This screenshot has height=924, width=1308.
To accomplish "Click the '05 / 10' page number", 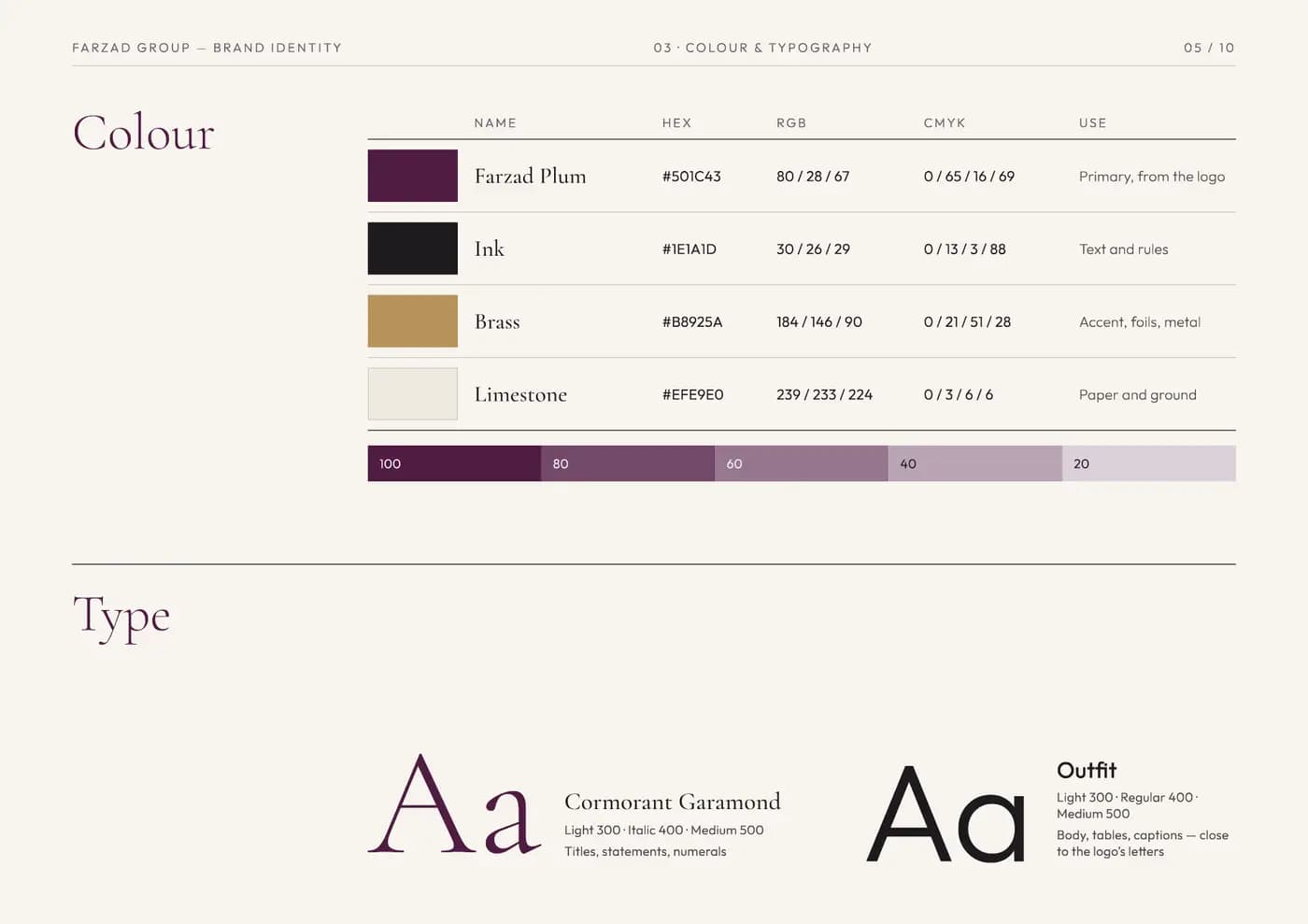I will coord(1209,48).
